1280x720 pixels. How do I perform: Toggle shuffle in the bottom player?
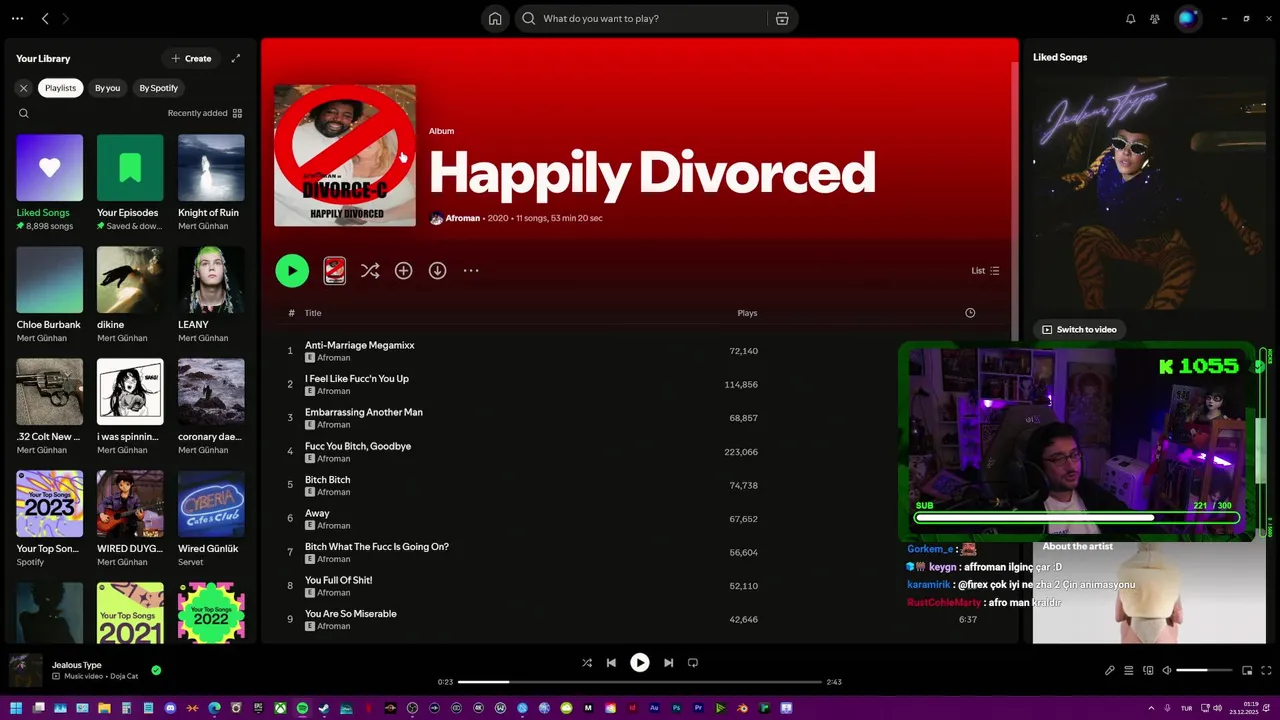587,662
